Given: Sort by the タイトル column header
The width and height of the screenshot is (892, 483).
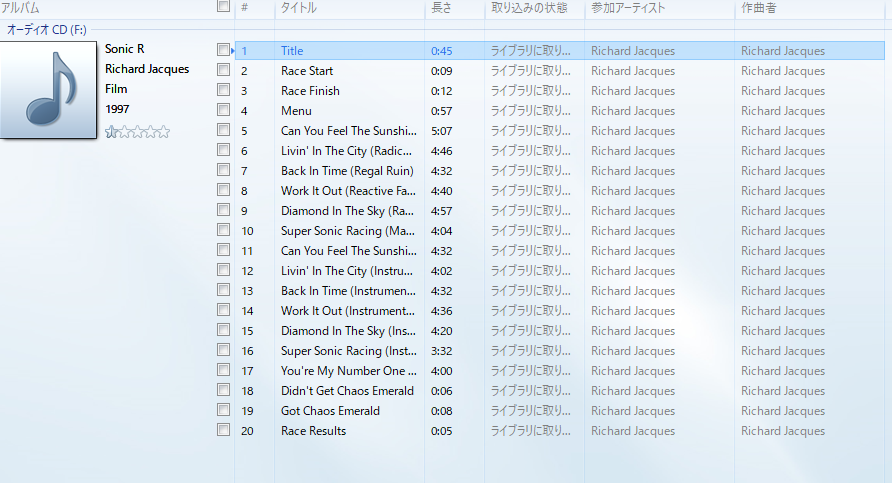Looking at the screenshot, I should (299, 8).
